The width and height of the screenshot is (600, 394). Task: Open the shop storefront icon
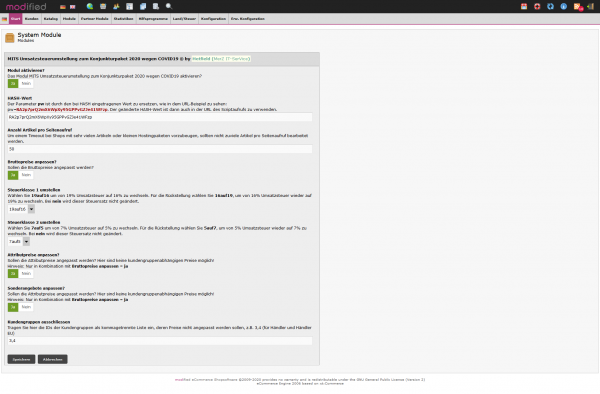click(x=524, y=6)
